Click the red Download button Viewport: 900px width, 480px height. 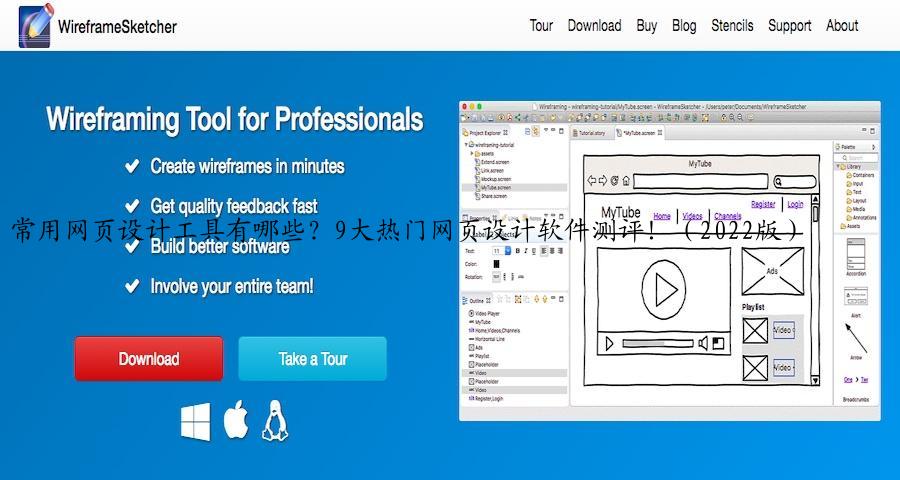click(x=149, y=358)
